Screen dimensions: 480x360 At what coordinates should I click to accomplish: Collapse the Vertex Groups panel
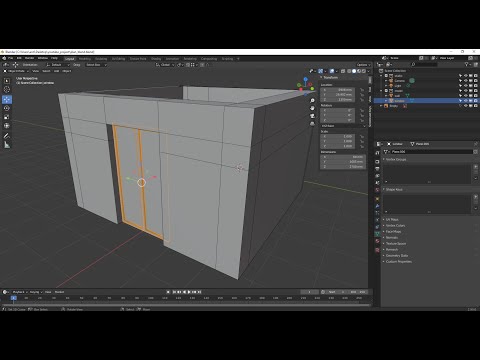coord(395,159)
